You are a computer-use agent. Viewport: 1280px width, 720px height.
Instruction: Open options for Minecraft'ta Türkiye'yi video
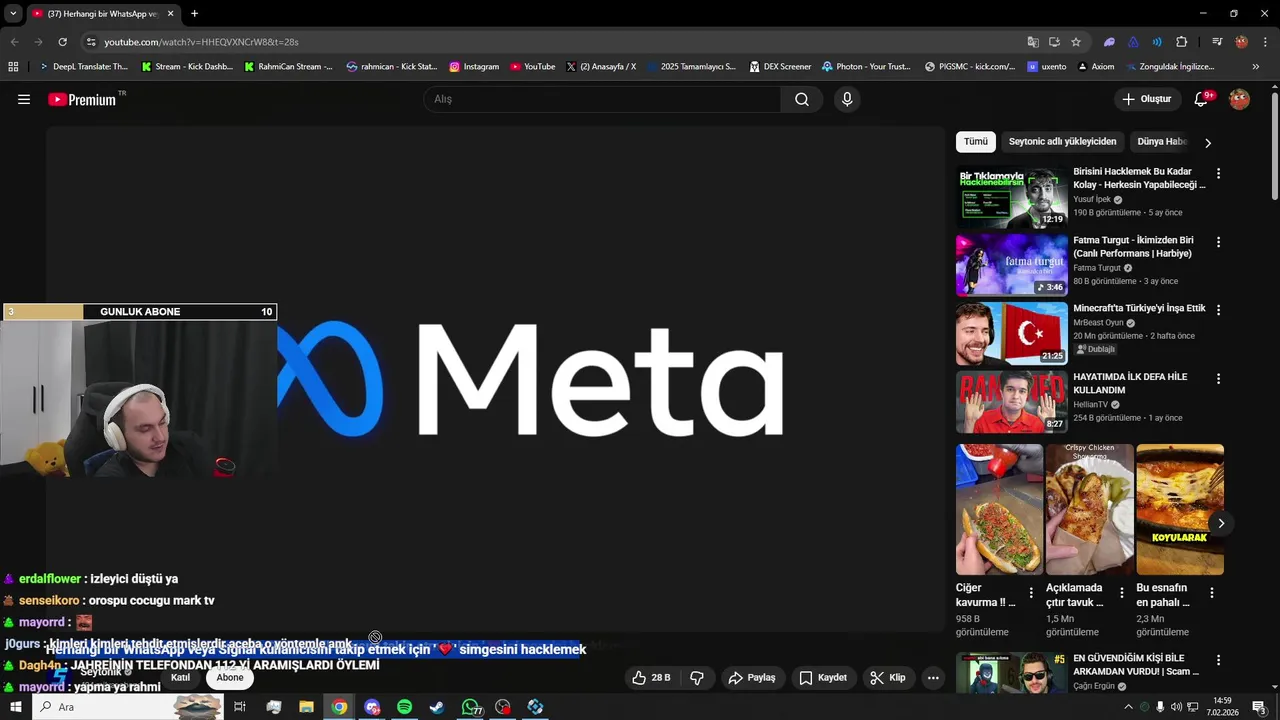pos(1218,310)
